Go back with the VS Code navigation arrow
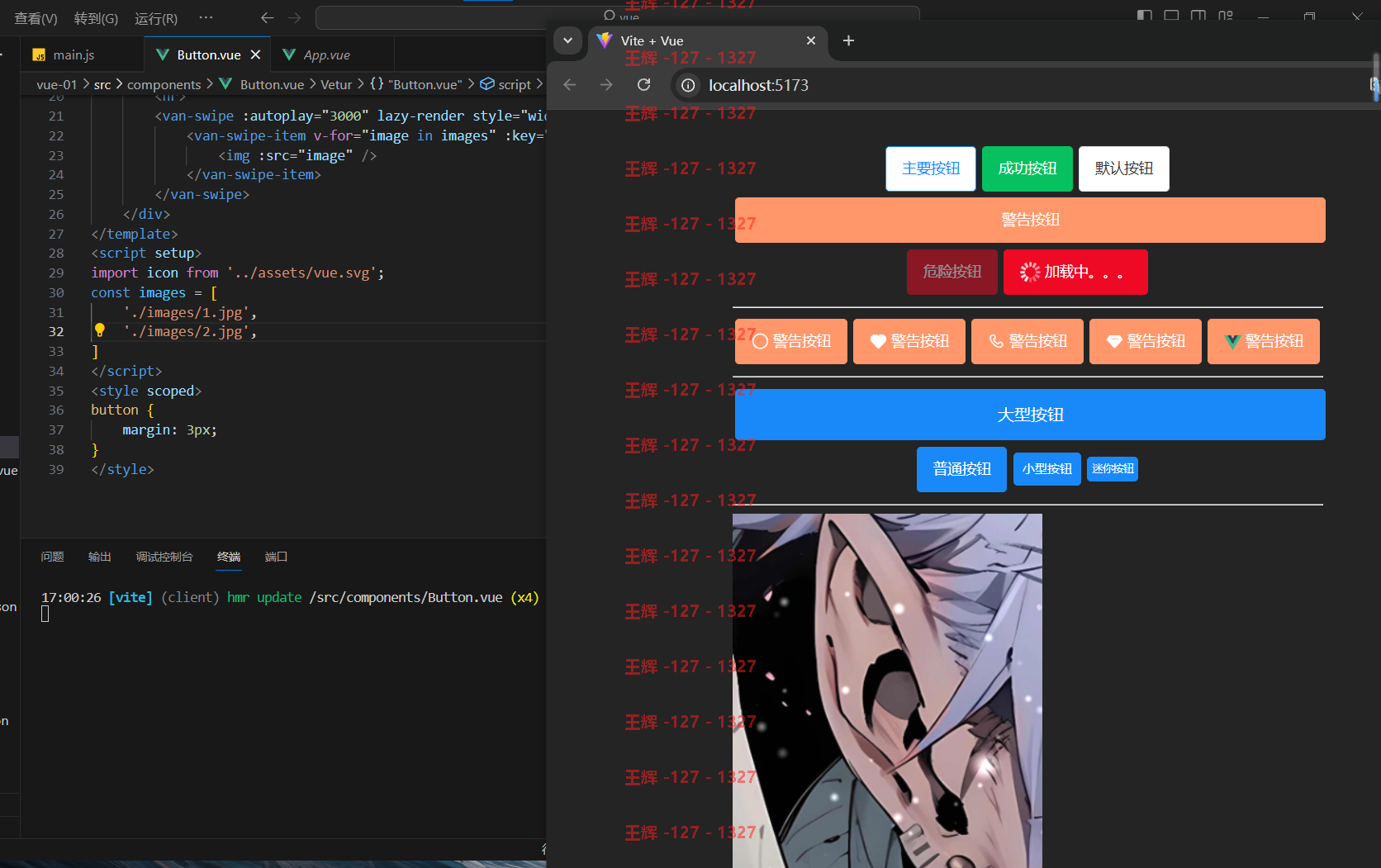Viewport: 1381px width, 868px height. coord(267,17)
